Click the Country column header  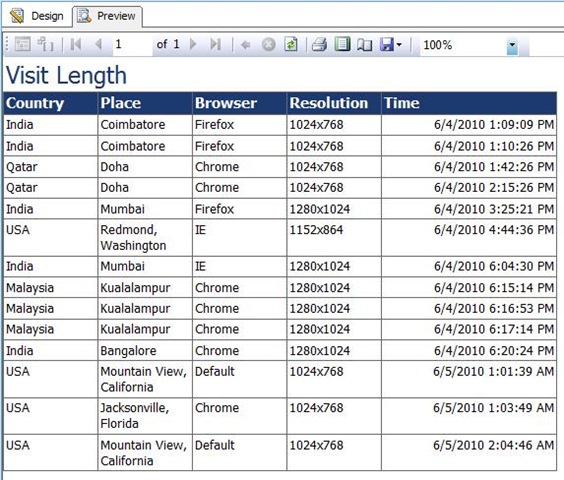point(50,103)
